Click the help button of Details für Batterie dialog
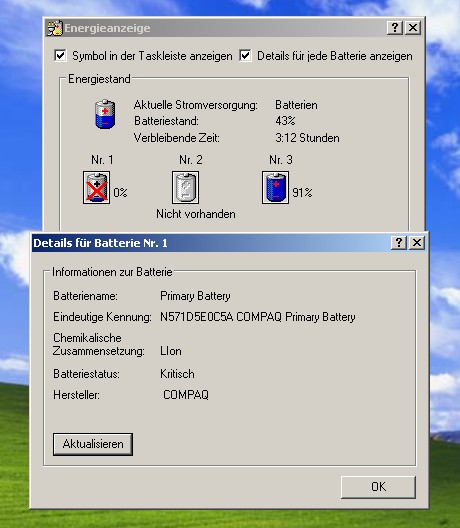Viewport: 460px width, 528px height. 399,242
